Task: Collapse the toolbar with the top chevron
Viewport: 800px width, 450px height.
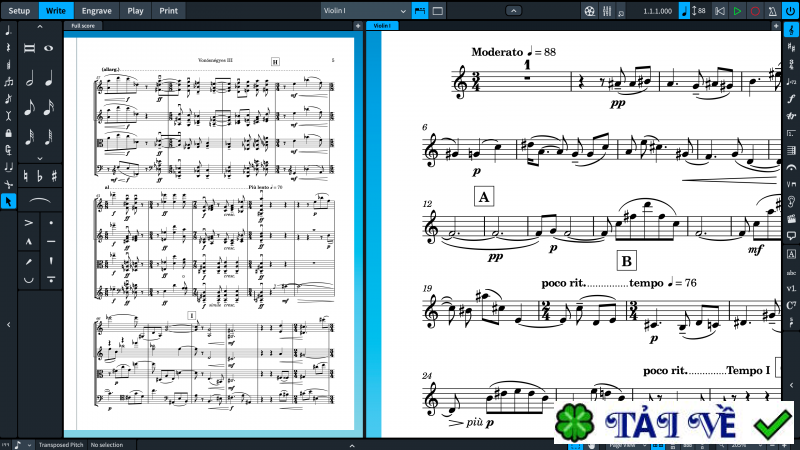Action: tap(513, 11)
